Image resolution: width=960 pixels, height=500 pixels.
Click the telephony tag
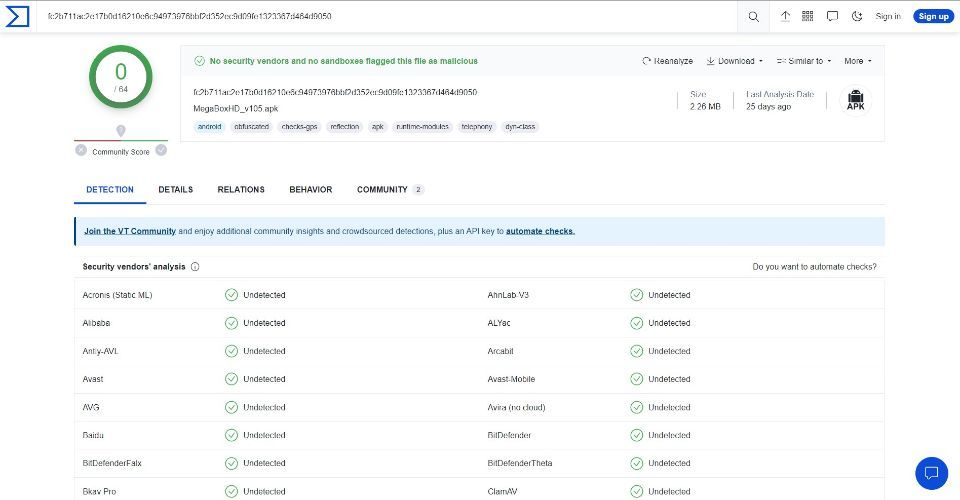click(x=477, y=127)
